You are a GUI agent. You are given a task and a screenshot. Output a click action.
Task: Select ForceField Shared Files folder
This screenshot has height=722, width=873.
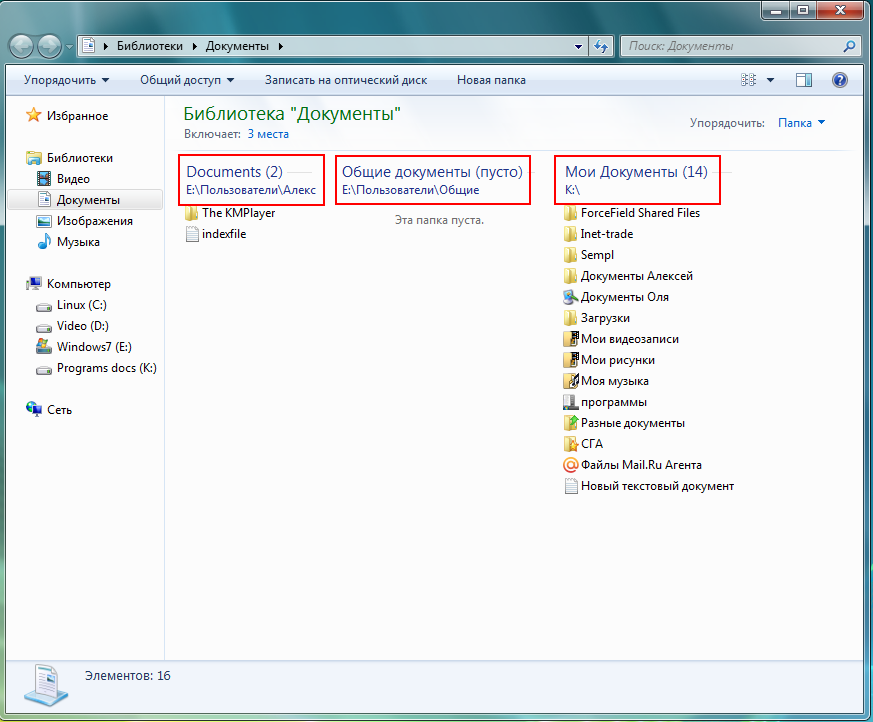coord(631,213)
